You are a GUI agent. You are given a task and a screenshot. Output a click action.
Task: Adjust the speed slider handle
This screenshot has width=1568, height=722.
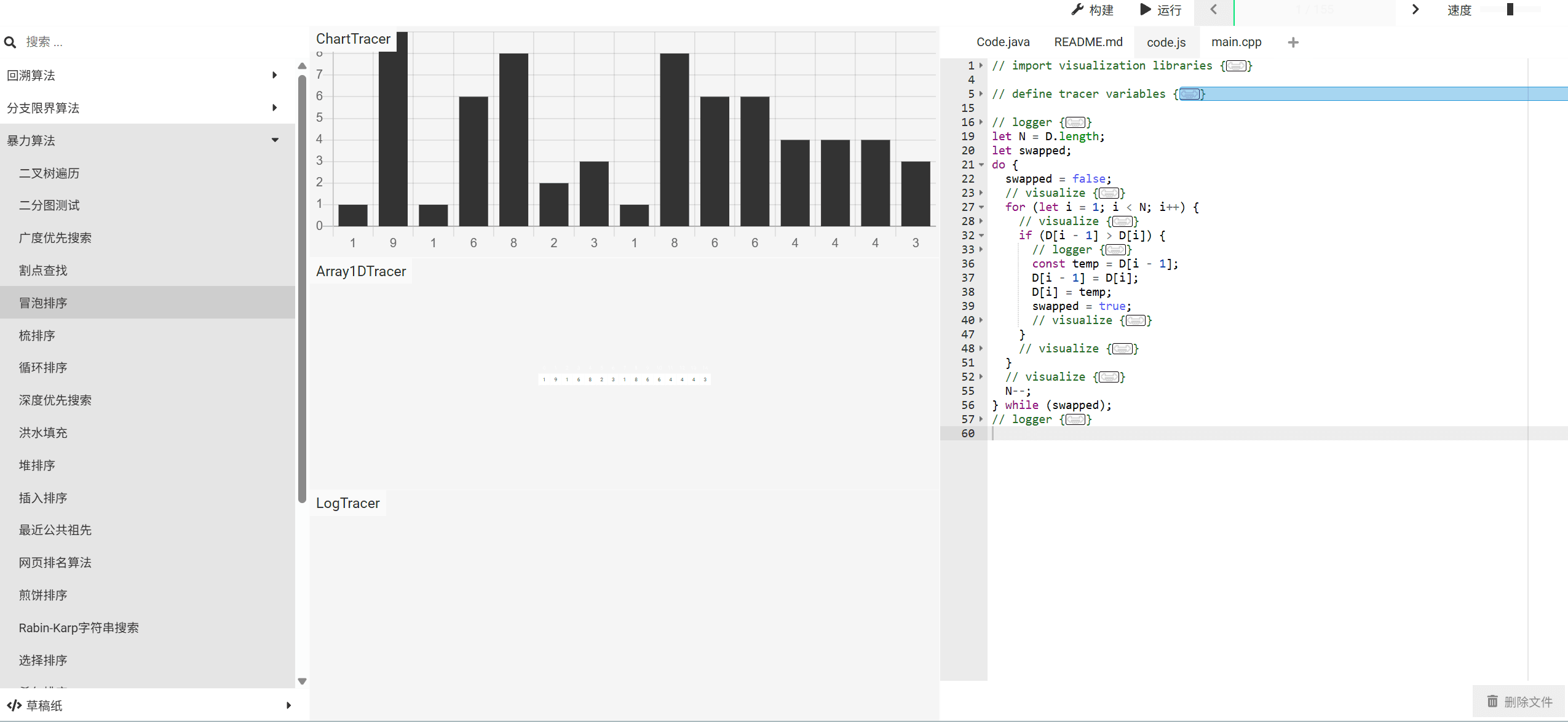[1510, 10]
